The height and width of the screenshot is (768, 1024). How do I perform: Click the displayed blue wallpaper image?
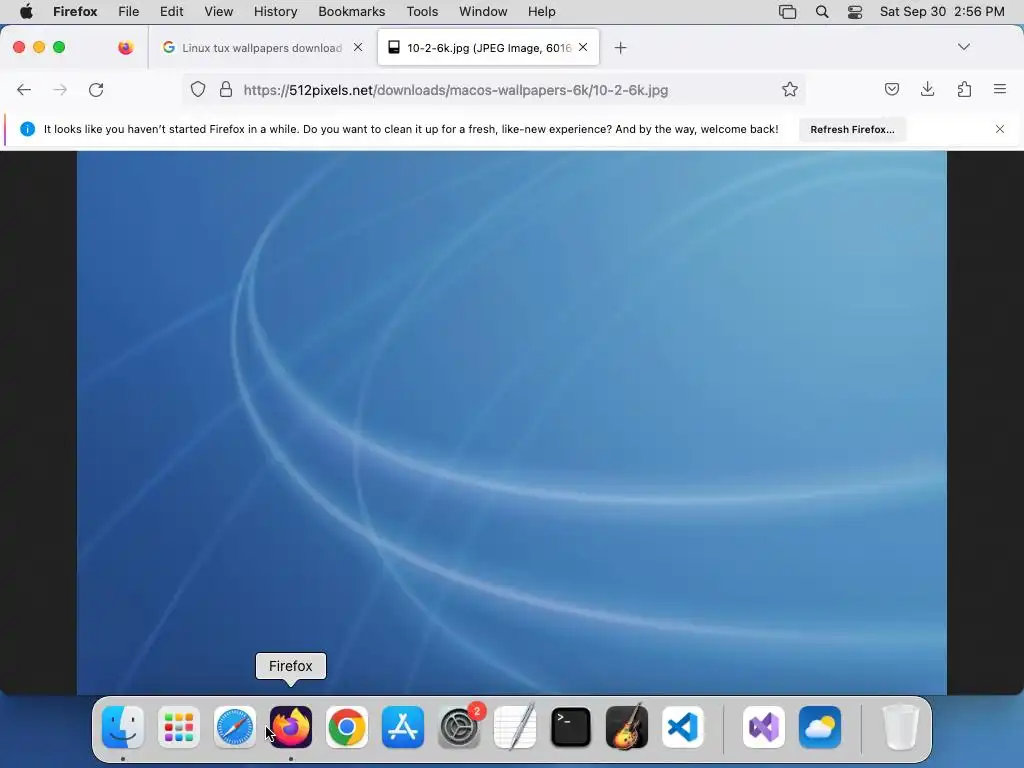click(511, 423)
